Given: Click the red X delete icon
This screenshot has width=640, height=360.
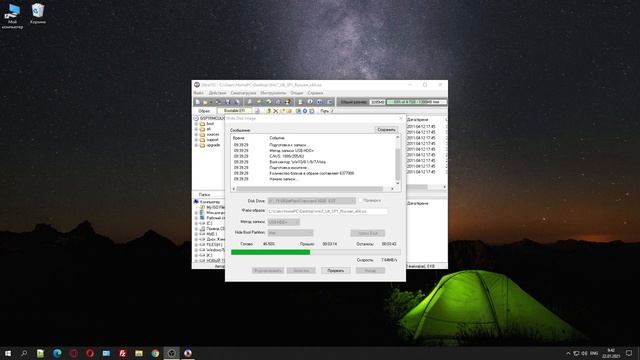Looking at the screenshot, I should click(x=276, y=111).
